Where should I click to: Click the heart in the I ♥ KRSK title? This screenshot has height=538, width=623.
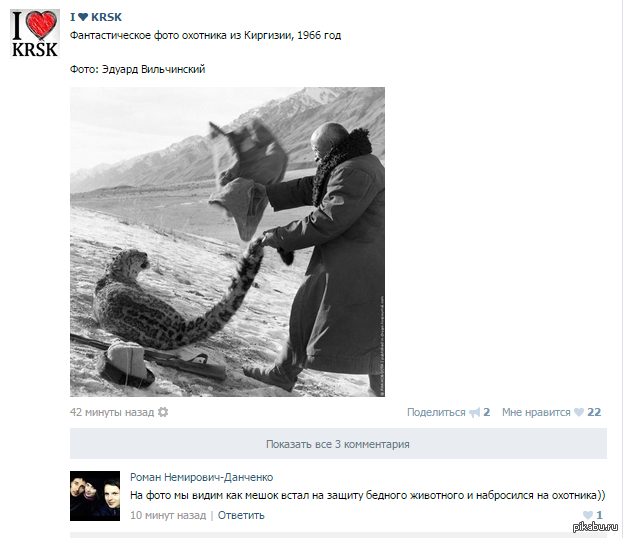click(x=83, y=17)
